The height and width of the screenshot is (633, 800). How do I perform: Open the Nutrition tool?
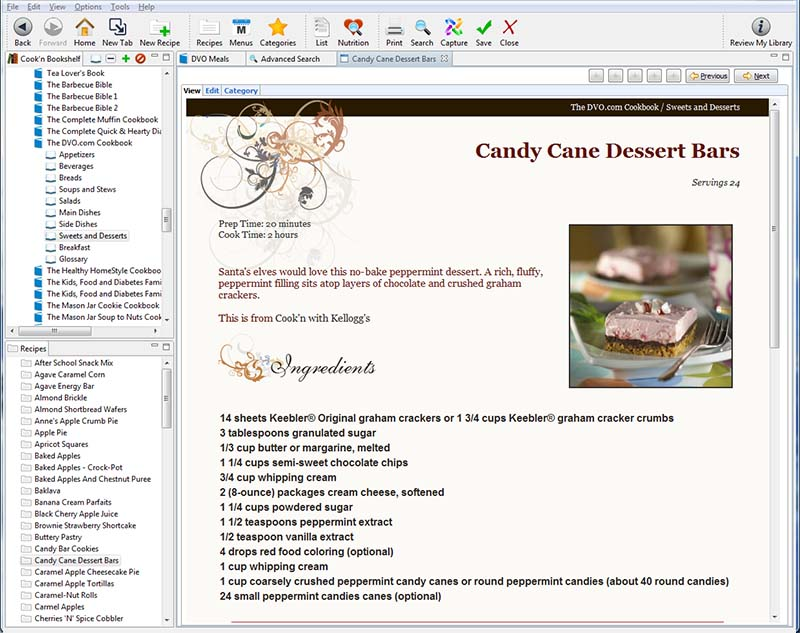[x=353, y=29]
